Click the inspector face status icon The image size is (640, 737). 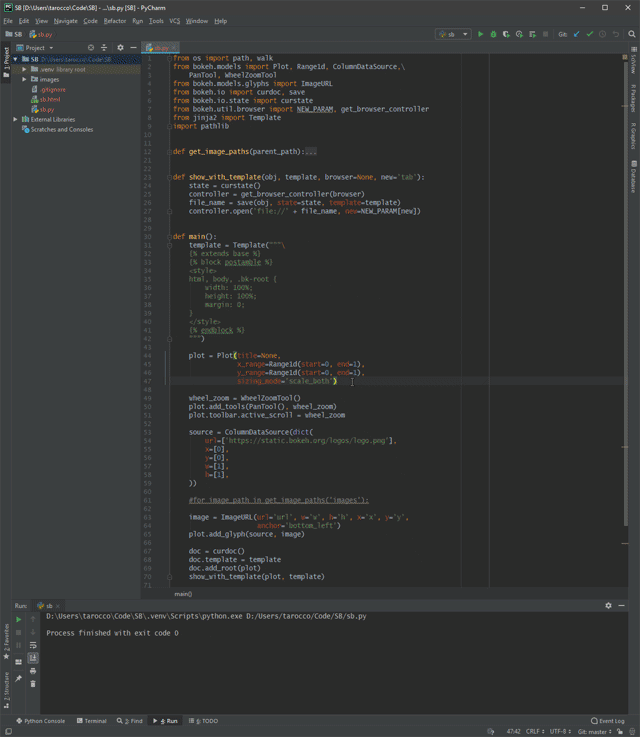coord(632,731)
